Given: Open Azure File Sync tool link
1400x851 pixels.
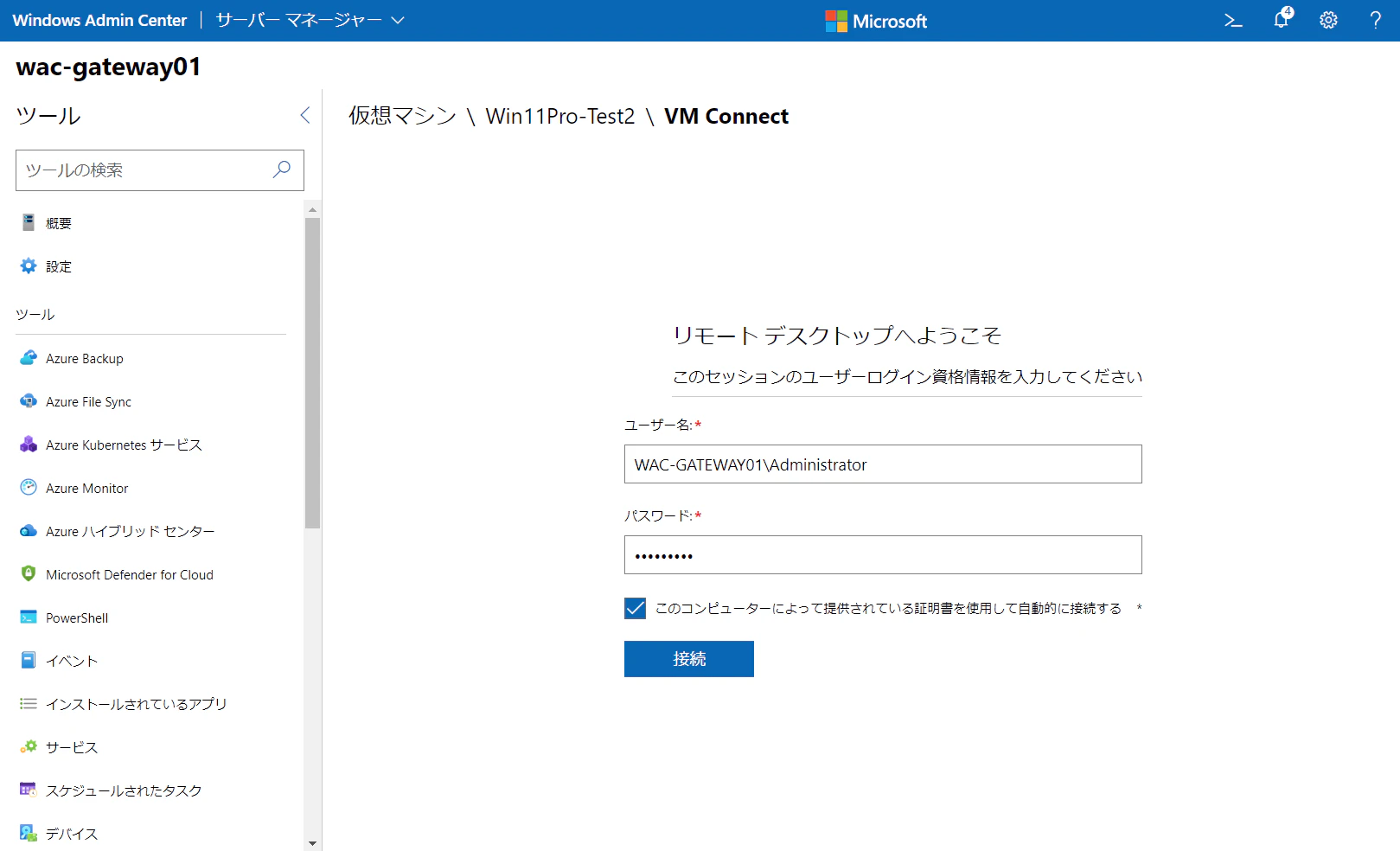Looking at the screenshot, I should (89, 401).
